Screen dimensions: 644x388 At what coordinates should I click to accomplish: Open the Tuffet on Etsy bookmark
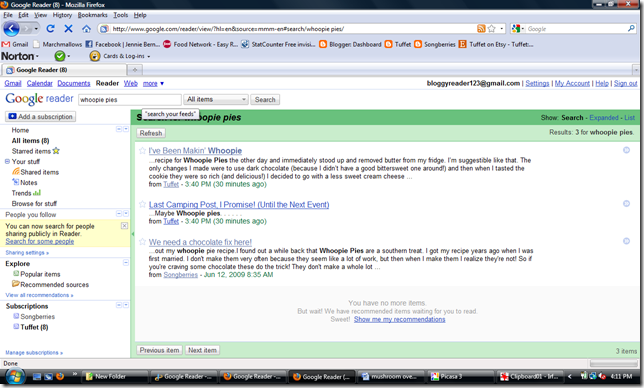coord(496,44)
